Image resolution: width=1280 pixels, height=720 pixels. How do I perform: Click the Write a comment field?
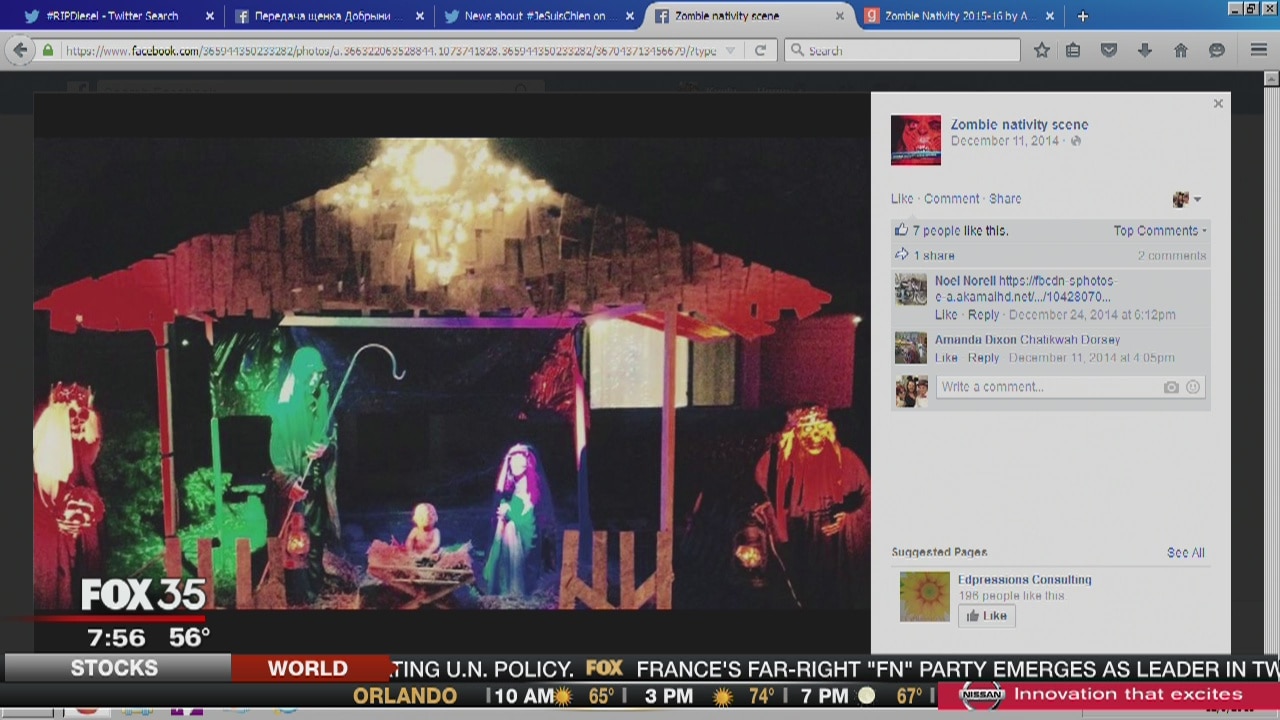[1045, 387]
